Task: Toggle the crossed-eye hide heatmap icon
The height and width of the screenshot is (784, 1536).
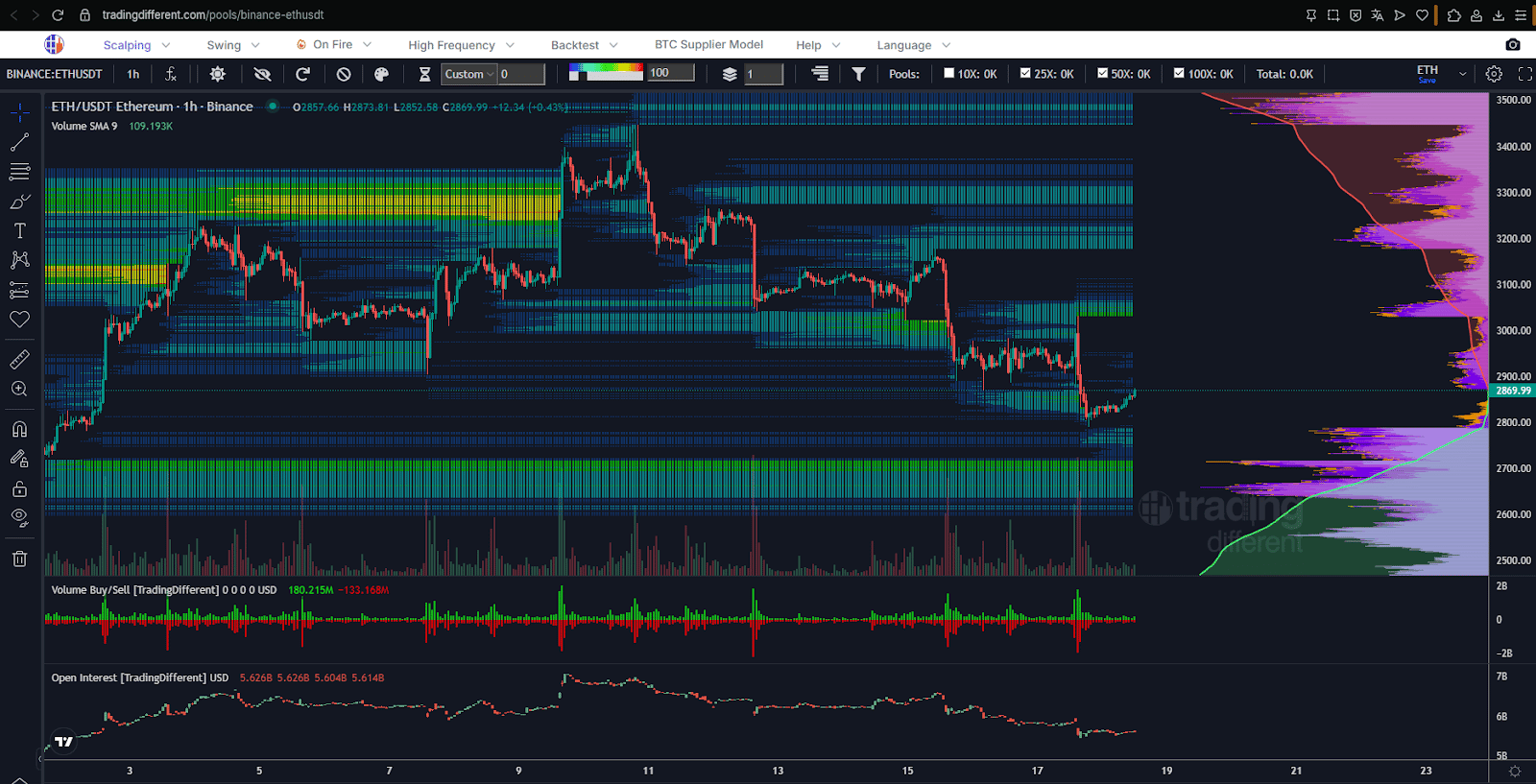Action: tap(262, 74)
